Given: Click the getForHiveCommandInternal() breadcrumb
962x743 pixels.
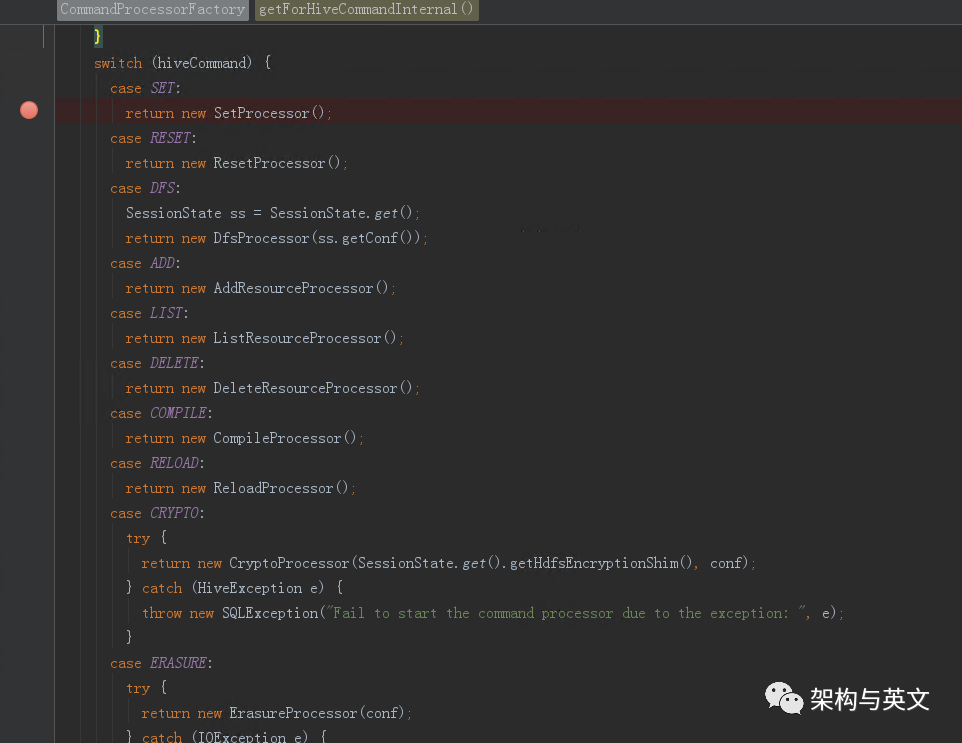Looking at the screenshot, I should [x=366, y=10].
